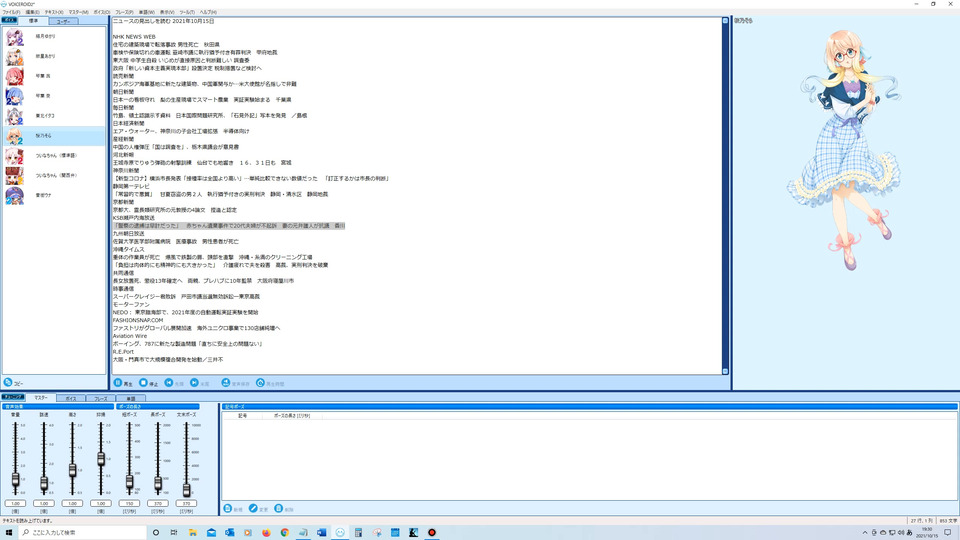This screenshot has width=960, height=540.
Task: Select voice 紲星あかり portrait icon
Action: pos(14,57)
